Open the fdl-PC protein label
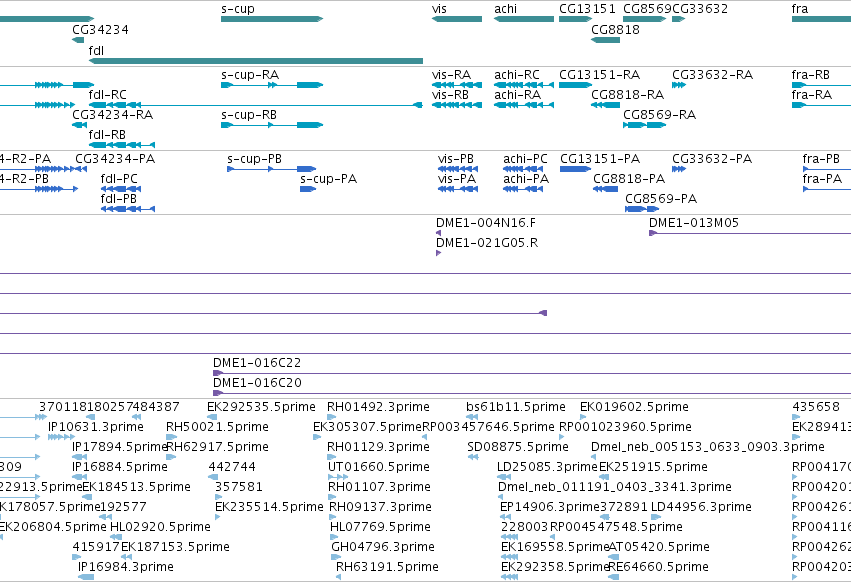Viewport: 851px width, 582px height. point(119,179)
